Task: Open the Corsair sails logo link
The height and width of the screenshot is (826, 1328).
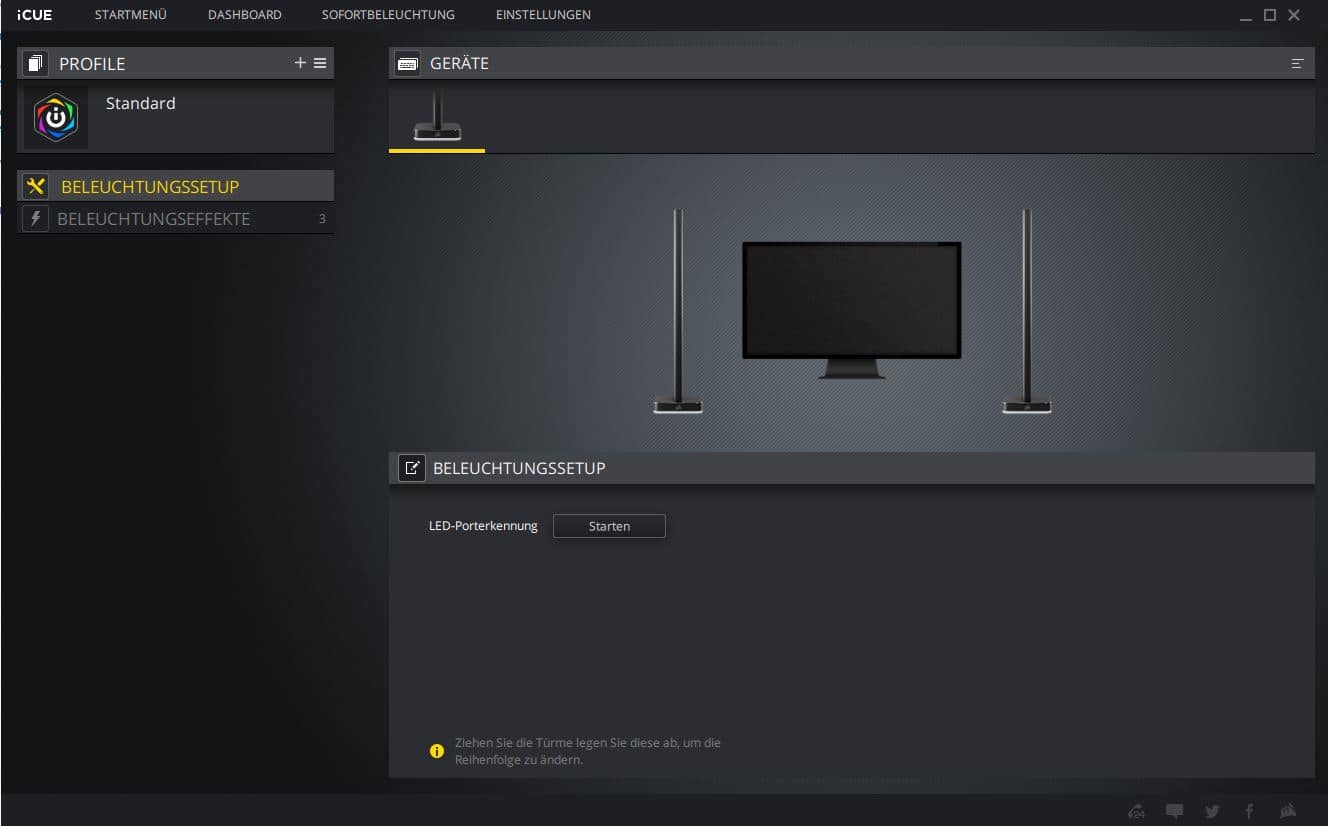Action: 1288,811
